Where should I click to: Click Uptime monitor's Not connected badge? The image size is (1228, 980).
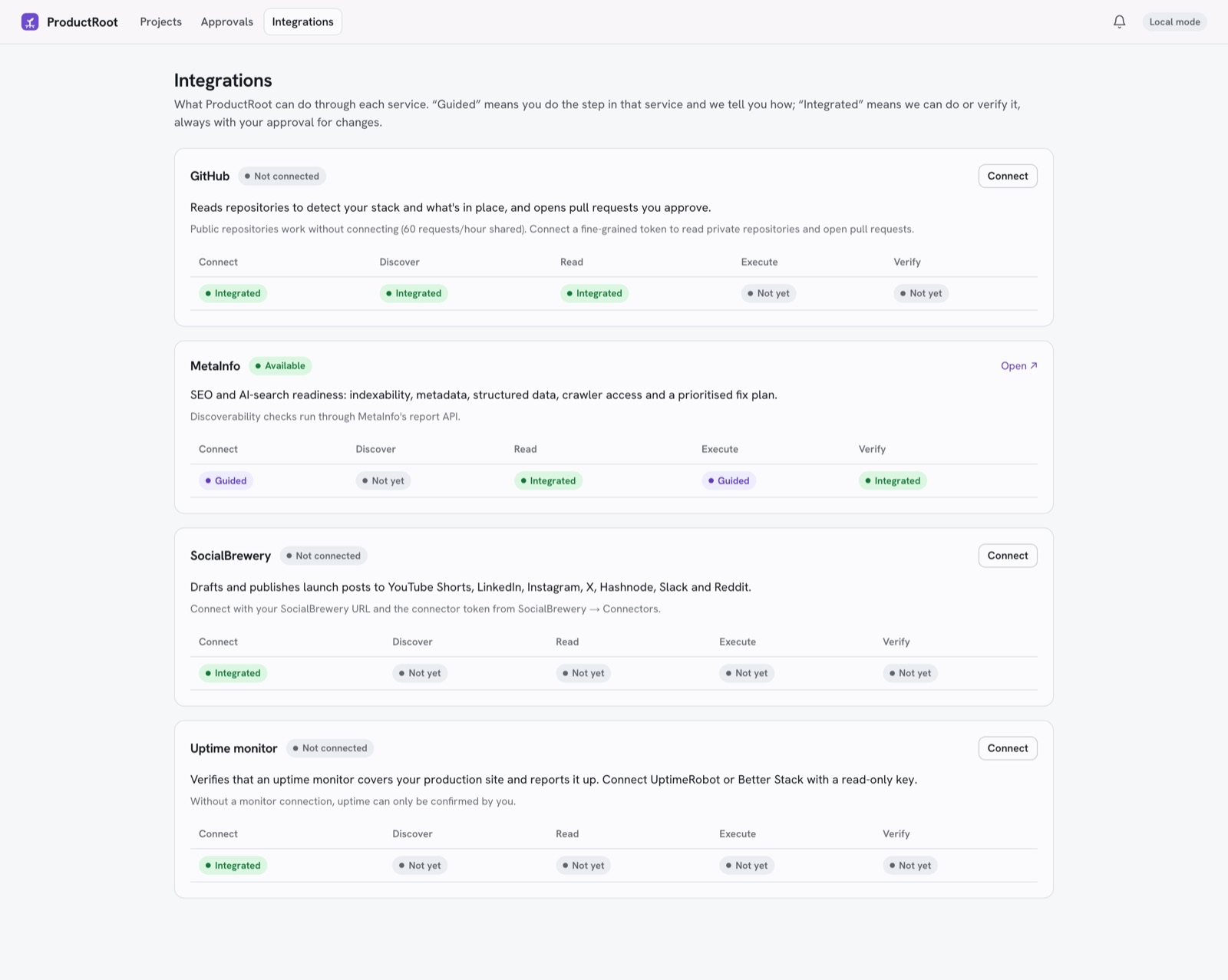330,748
